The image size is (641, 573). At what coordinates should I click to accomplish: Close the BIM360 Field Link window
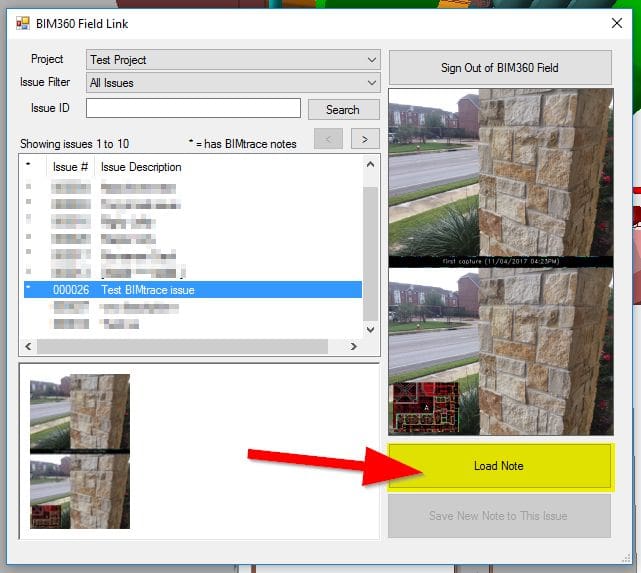(617, 23)
